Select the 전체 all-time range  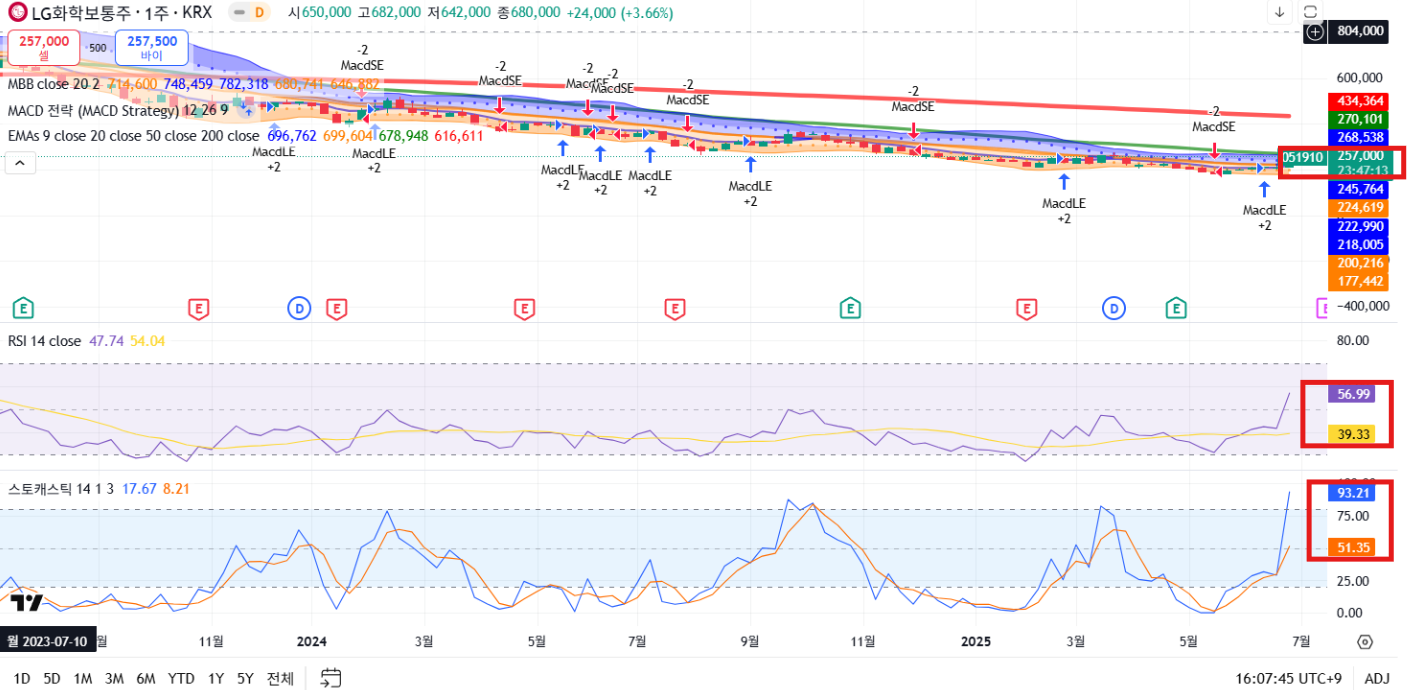(280, 678)
